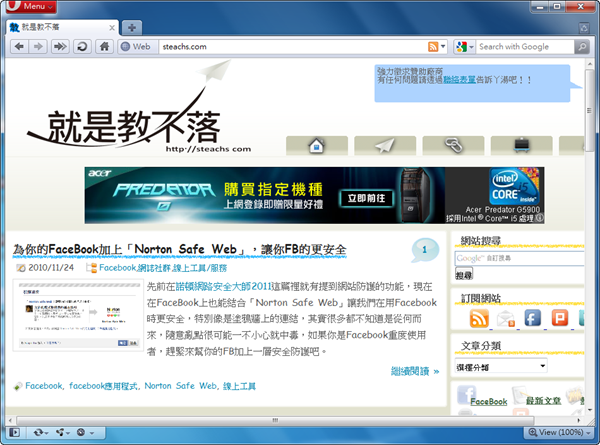Reload the current page
This screenshot has width=600, height=445.
[82, 47]
